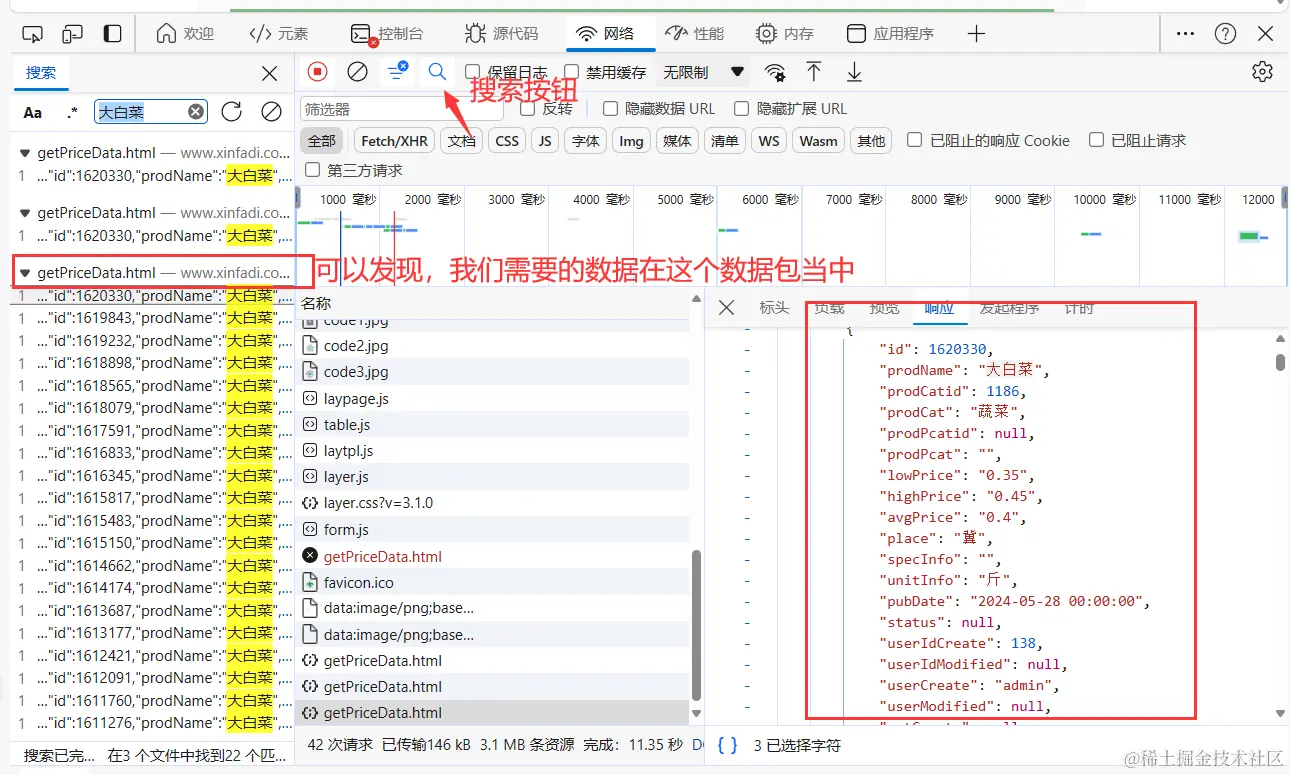This screenshot has width=1290, height=775.
Task: Close the search panel
Action: pos(270,73)
